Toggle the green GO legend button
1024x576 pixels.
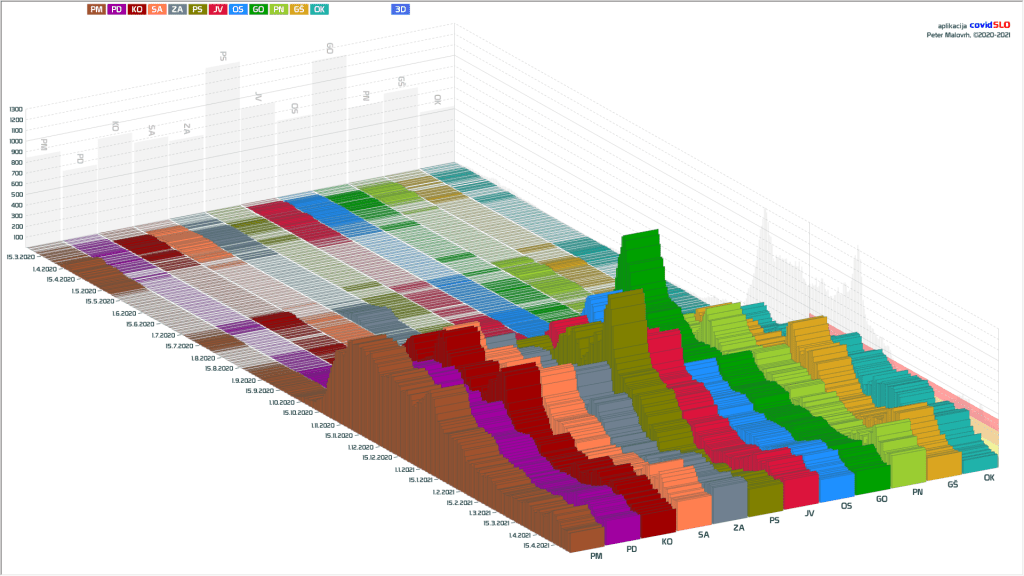click(x=258, y=9)
